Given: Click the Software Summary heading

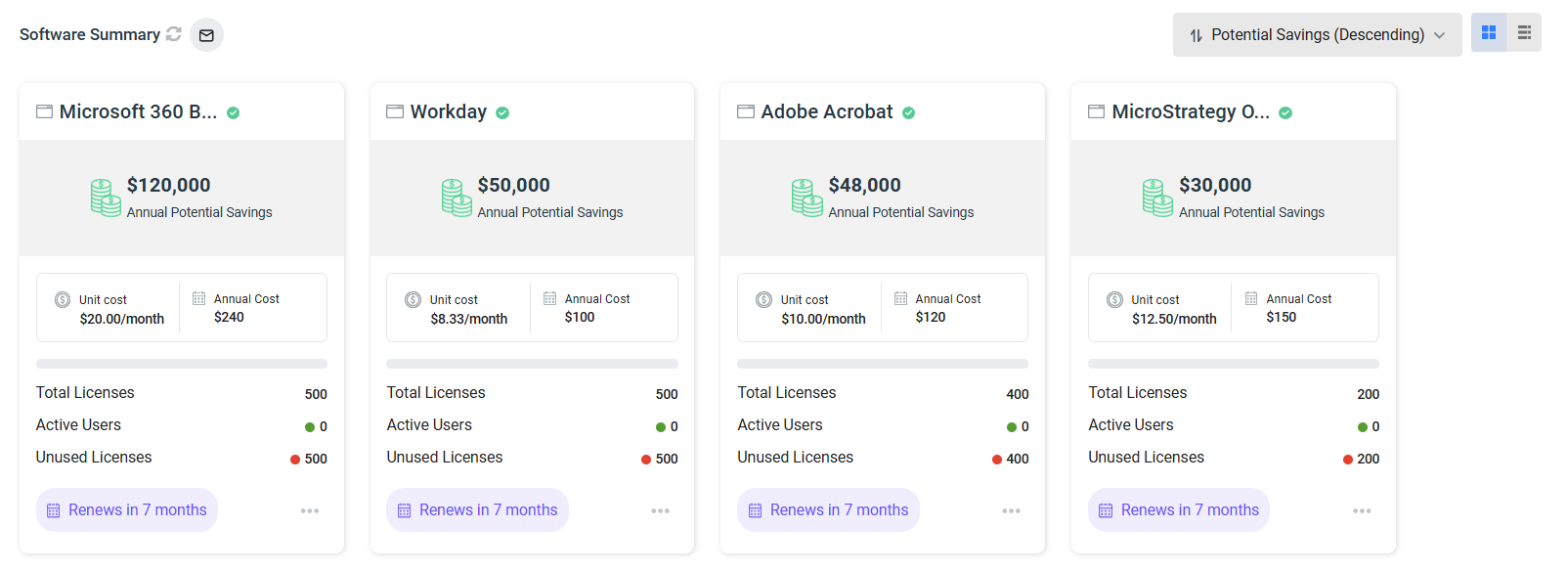Looking at the screenshot, I should pos(90,34).
